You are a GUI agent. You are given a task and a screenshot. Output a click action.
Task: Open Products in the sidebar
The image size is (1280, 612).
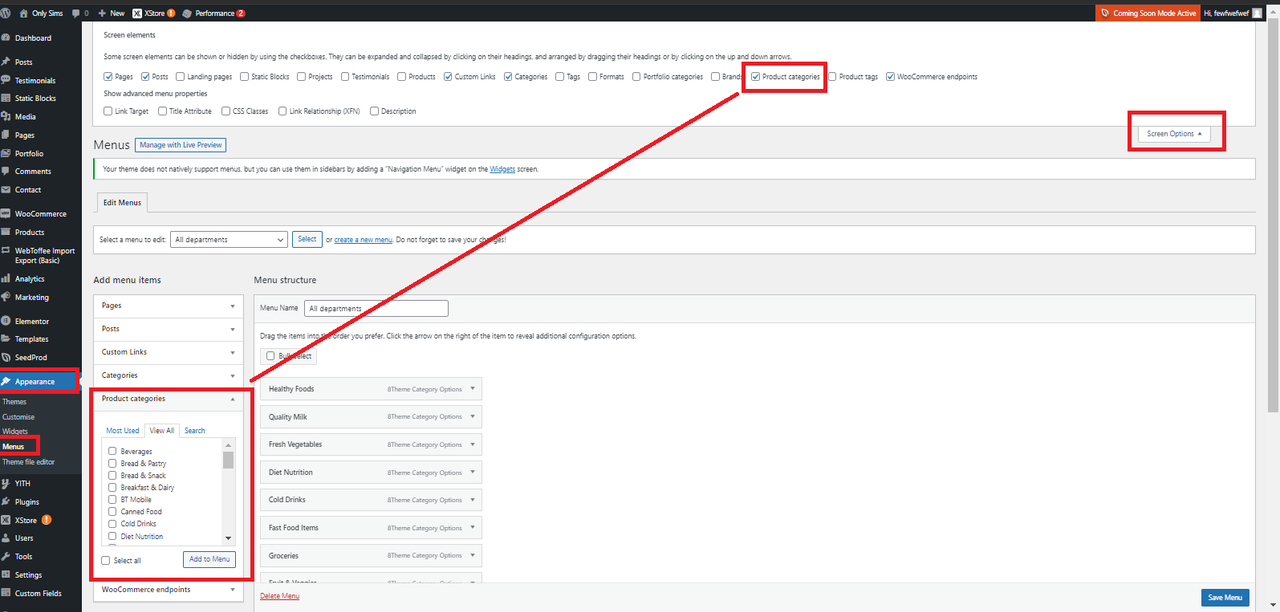coord(30,232)
